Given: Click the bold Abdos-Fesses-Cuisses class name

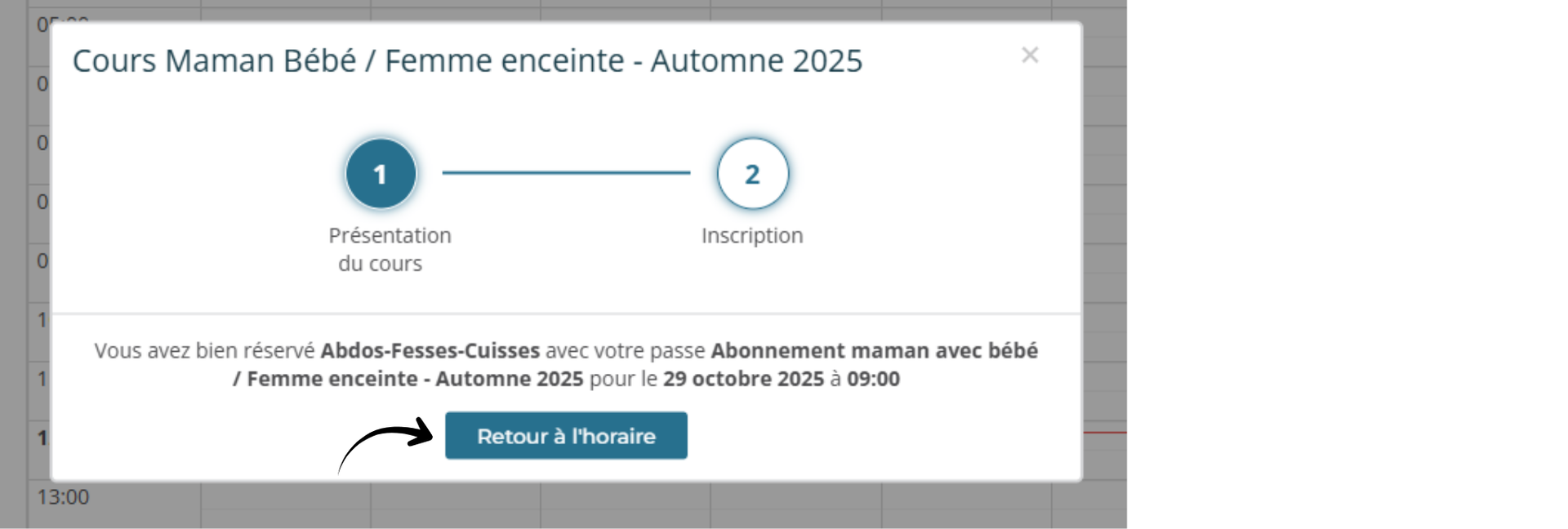Looking at the screenshot, I should click(430, 351).
